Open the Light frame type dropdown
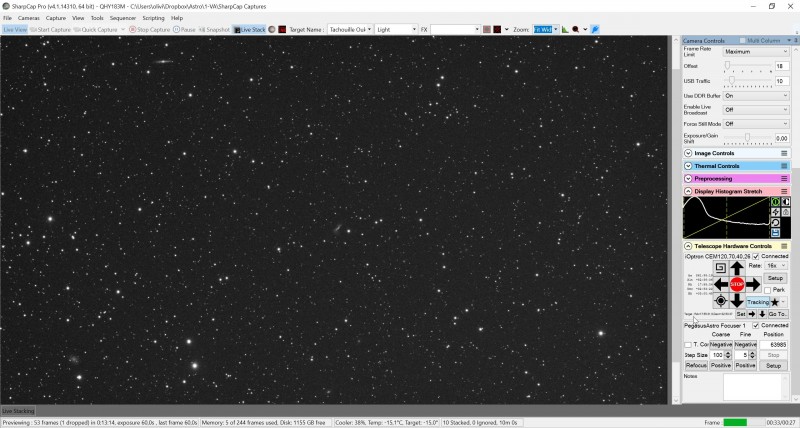This screenshot has width=800, height=428. tap(396, 30)
